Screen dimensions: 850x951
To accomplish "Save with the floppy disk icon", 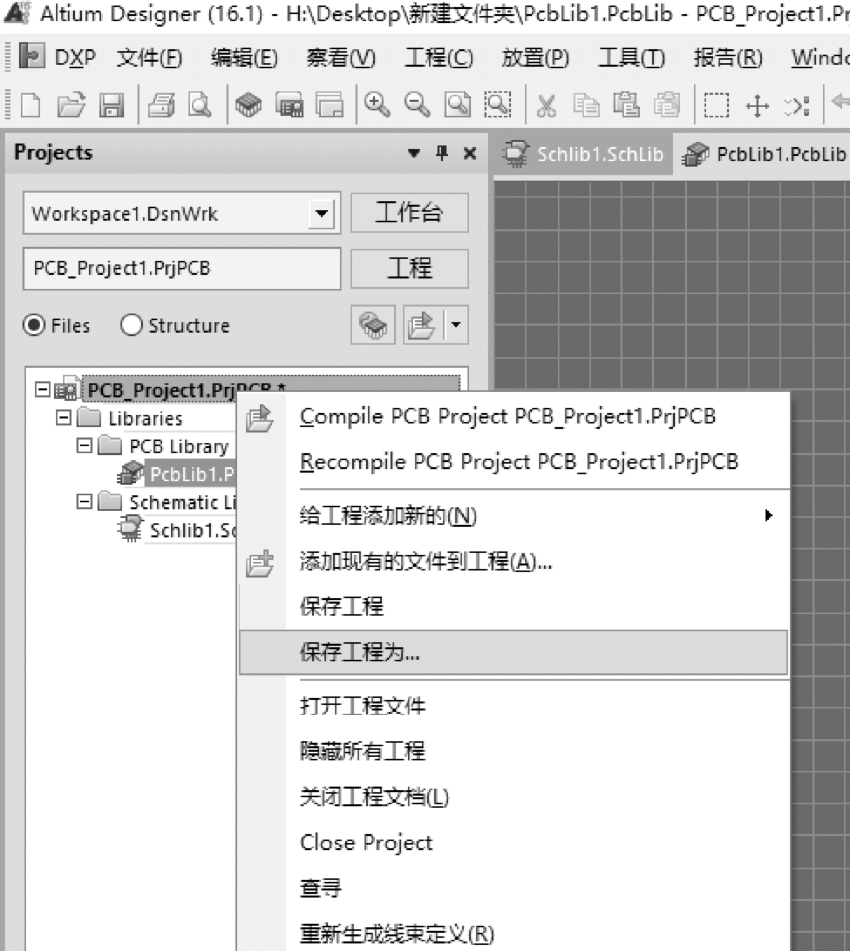I will click(x=112, y=106).
